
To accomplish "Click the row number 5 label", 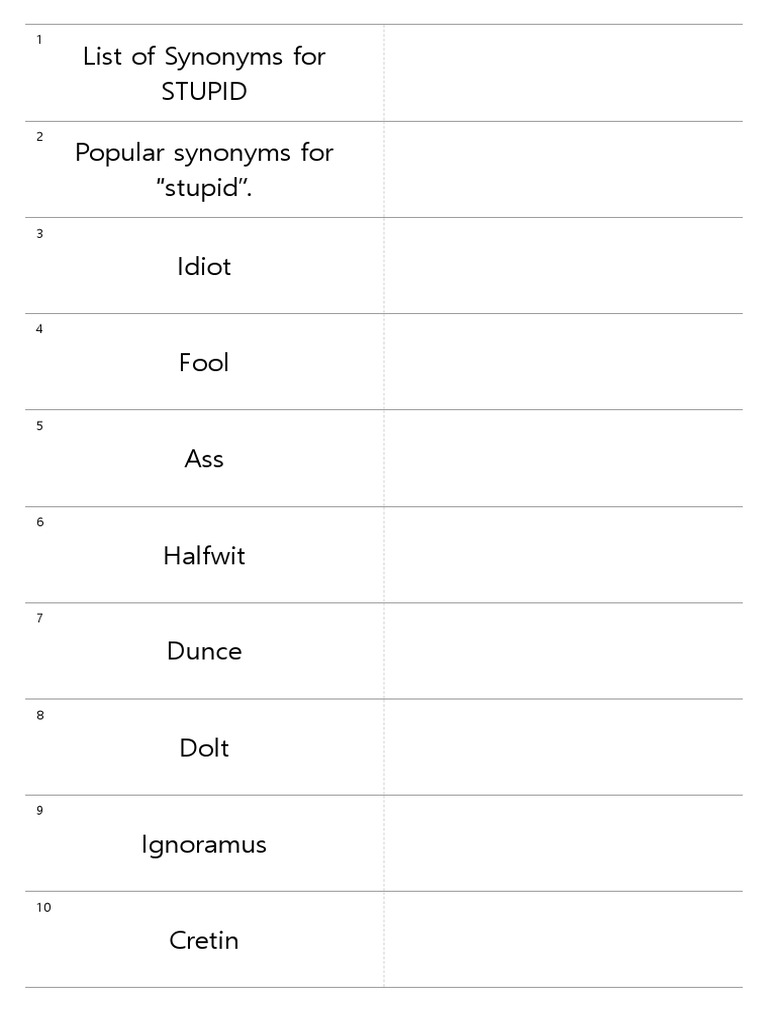I will [x=40, y=426].
